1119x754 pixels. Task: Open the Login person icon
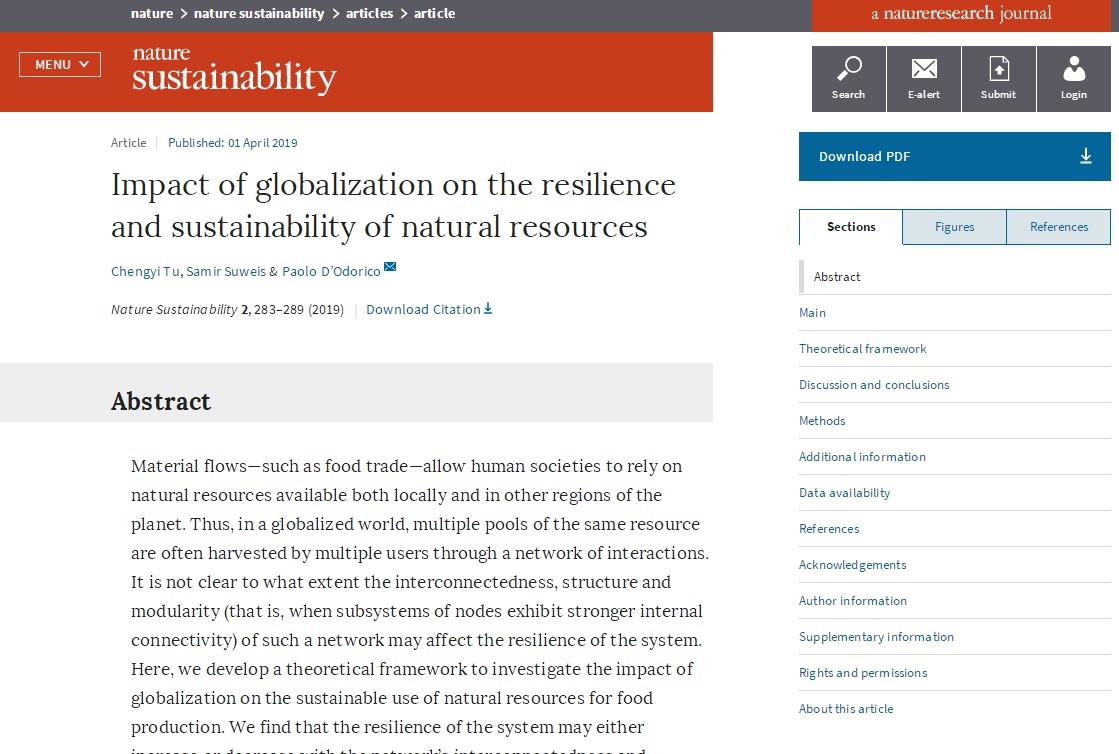1074,68
